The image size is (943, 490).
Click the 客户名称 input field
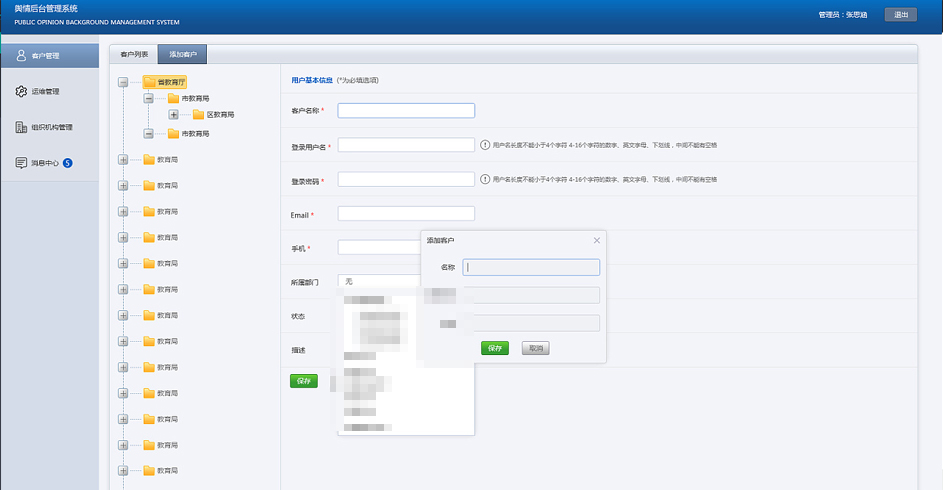pyautogui.click(x=406, y=111)
